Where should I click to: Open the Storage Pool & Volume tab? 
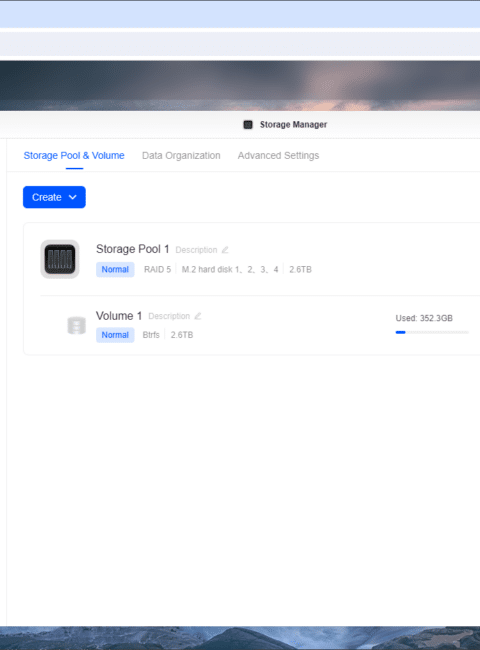pos(74,155)
